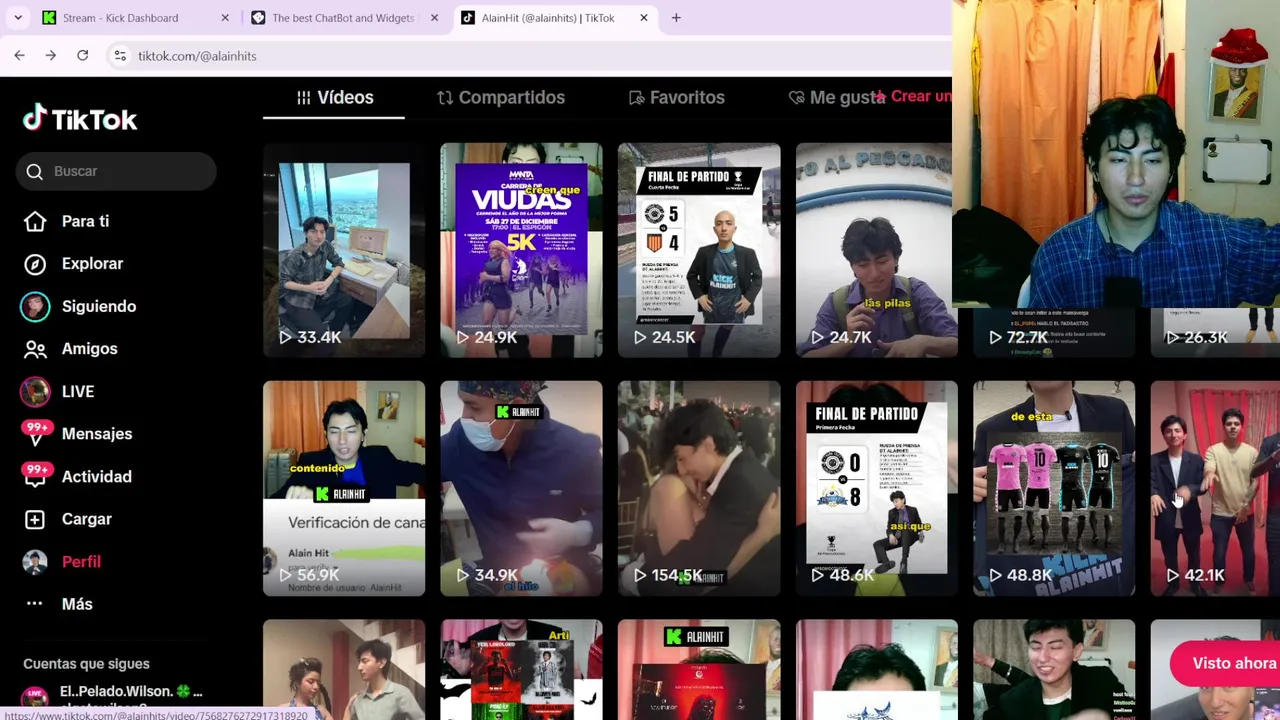Open the tab search dropdown arrow
The image size is (1280, 720).
tap(18, 18)
